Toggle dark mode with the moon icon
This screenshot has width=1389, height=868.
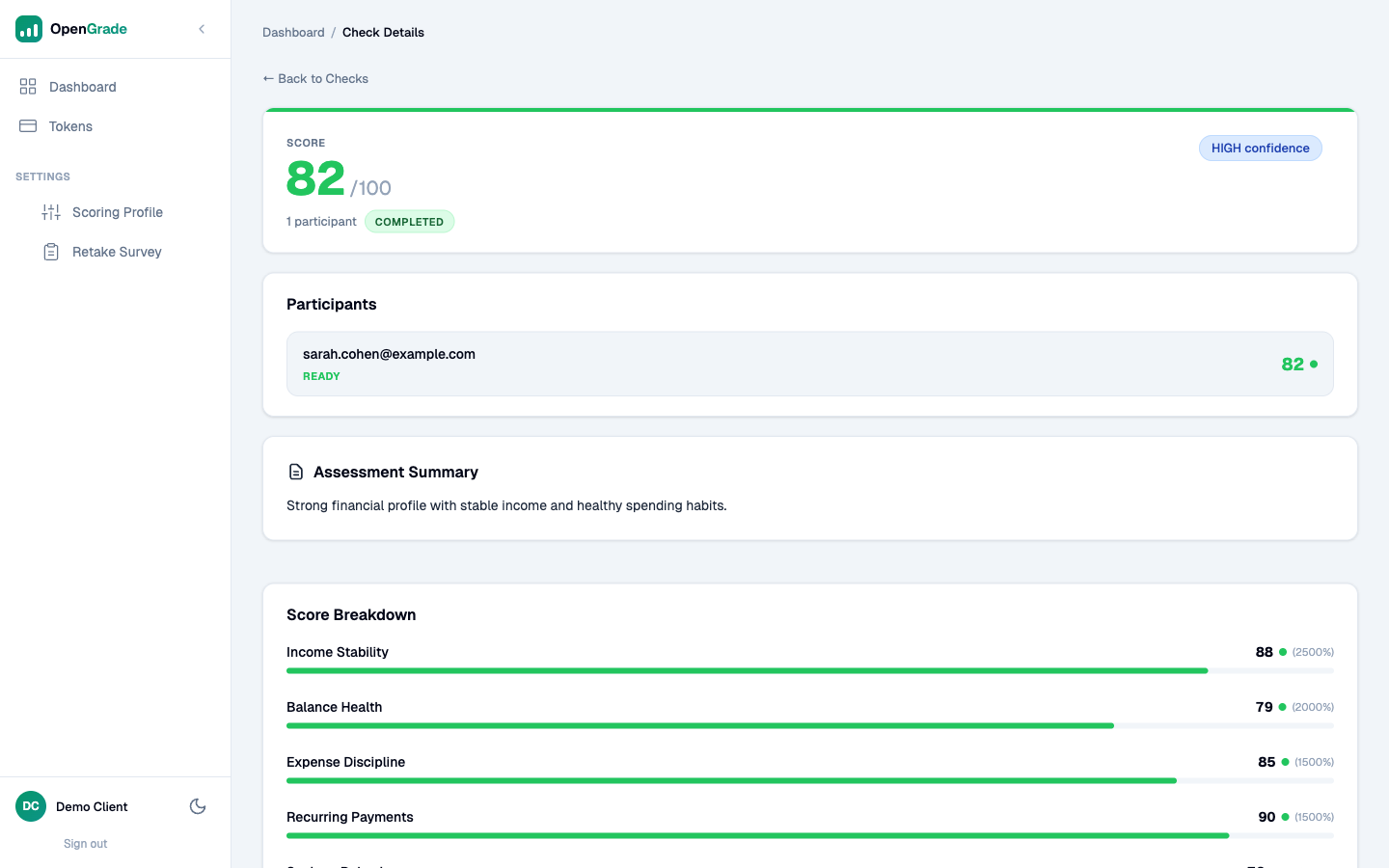coord(198,806)
